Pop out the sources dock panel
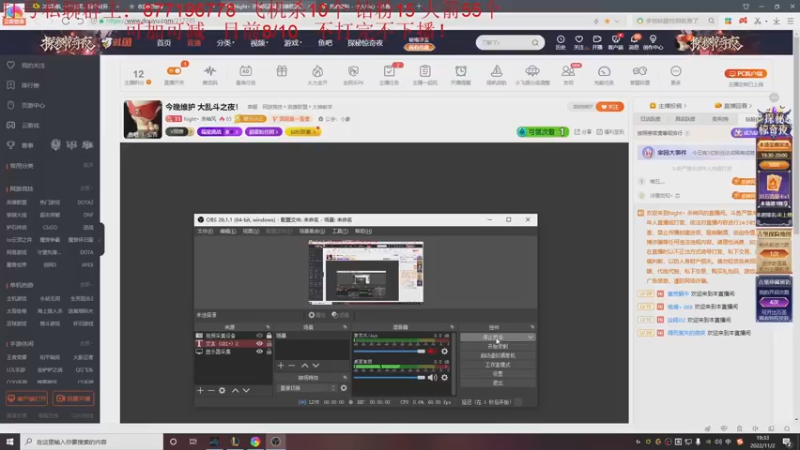 [x=268, y=327]
